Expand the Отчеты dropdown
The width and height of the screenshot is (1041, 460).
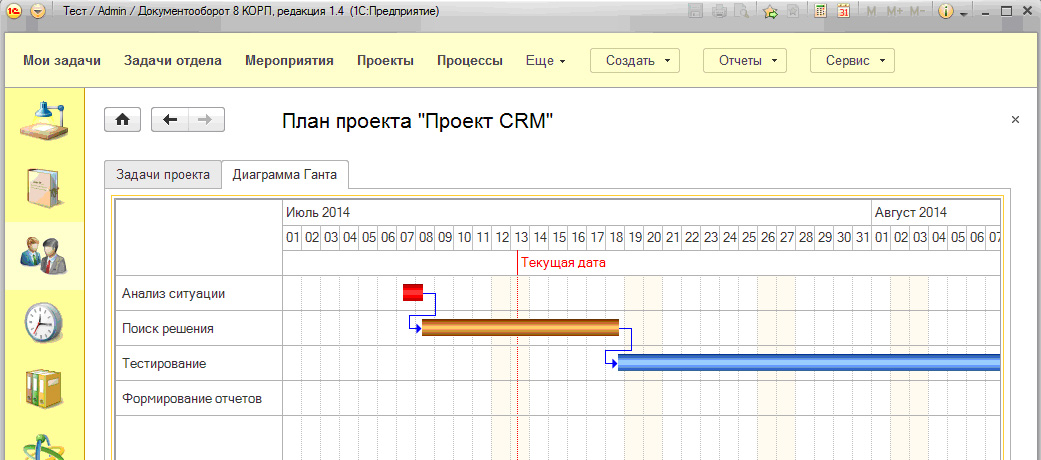point(745,61)
